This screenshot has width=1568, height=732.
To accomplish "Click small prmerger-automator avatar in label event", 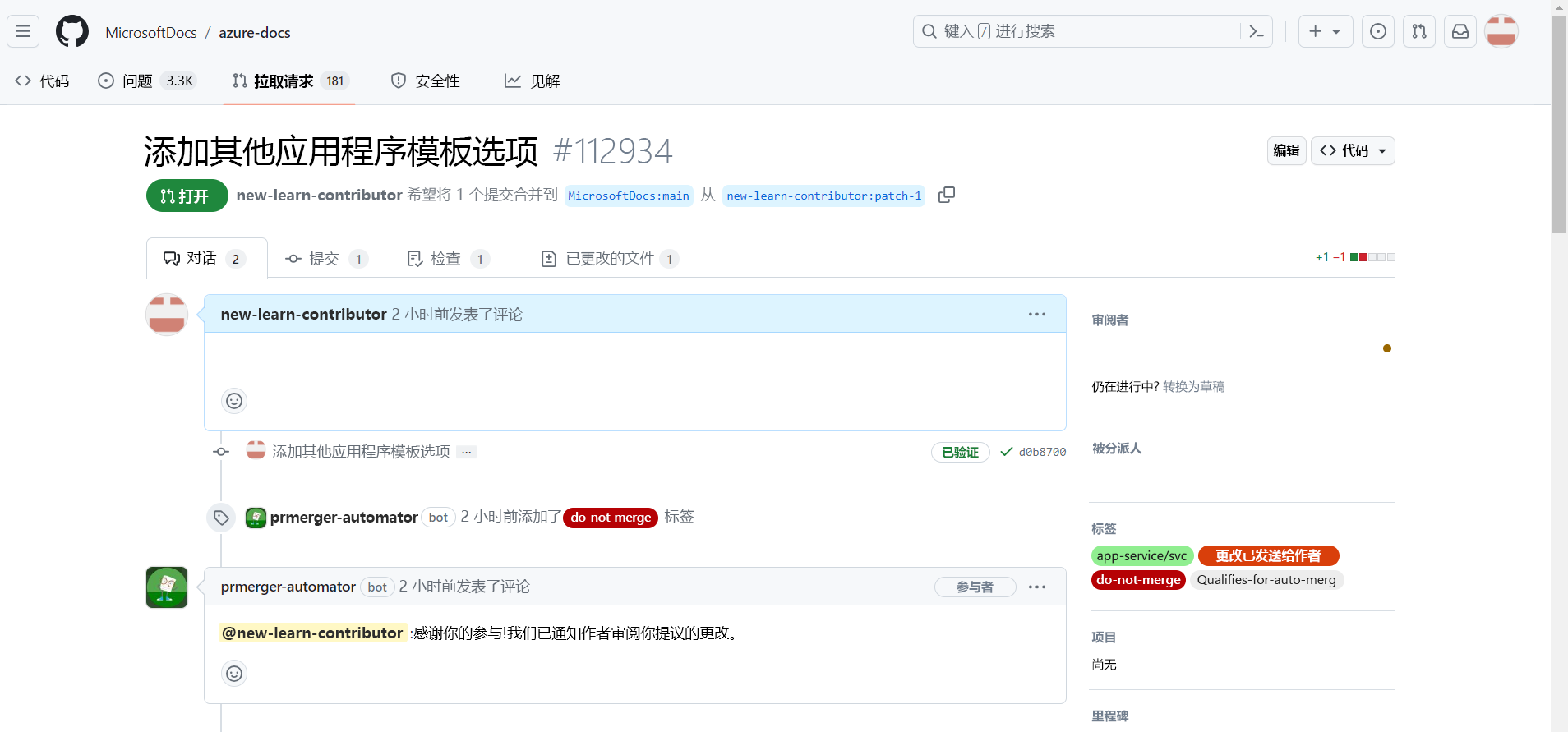I will tap(256, 518).
